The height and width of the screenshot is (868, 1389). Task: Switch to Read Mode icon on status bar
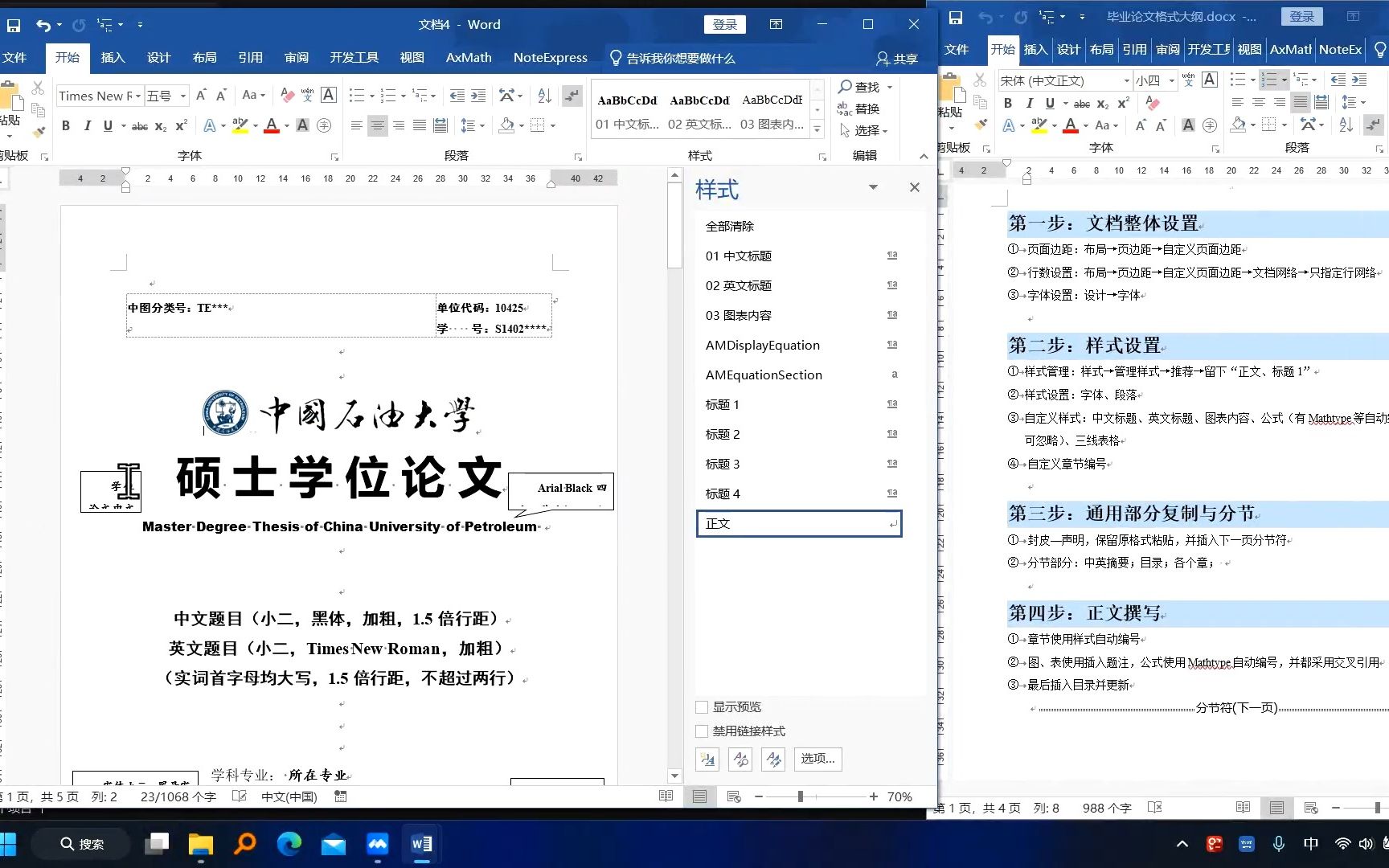(666, 796)
